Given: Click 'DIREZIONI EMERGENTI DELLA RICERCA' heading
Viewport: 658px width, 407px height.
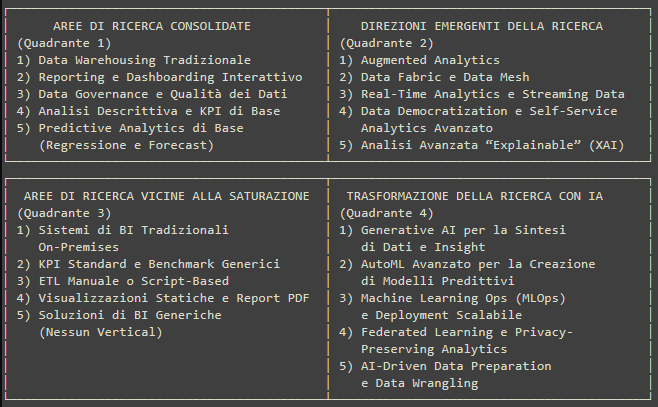Looking at the screenshot, I should tap(482, 26).
